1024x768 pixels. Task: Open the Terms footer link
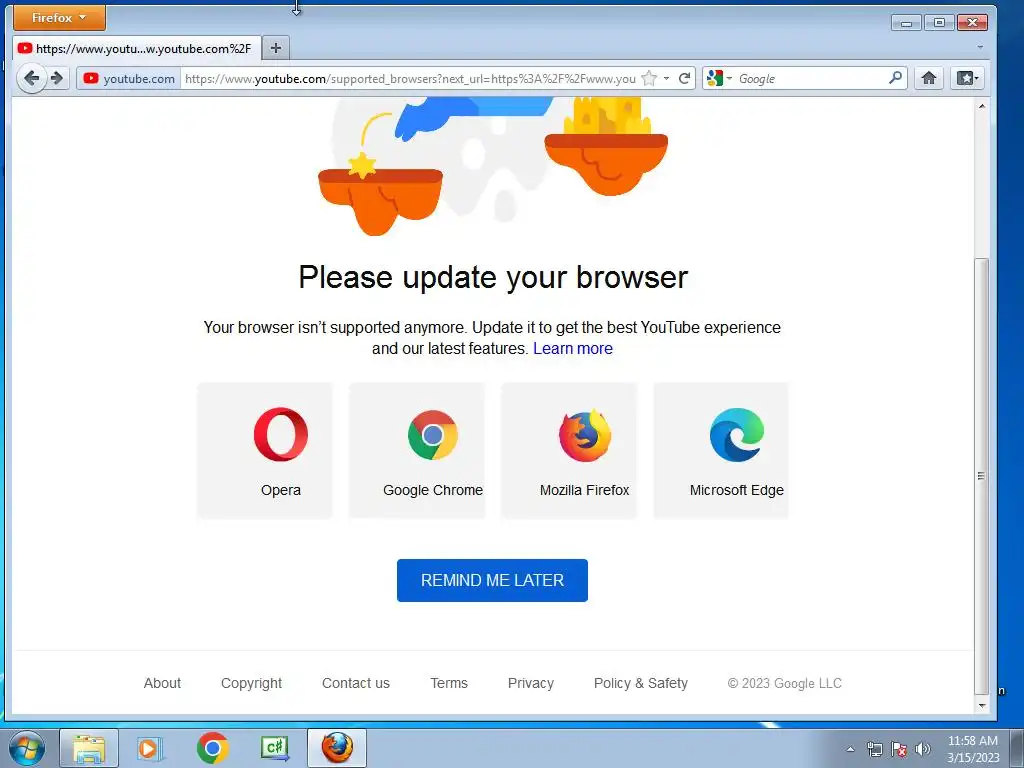click(x=449, y=683)
